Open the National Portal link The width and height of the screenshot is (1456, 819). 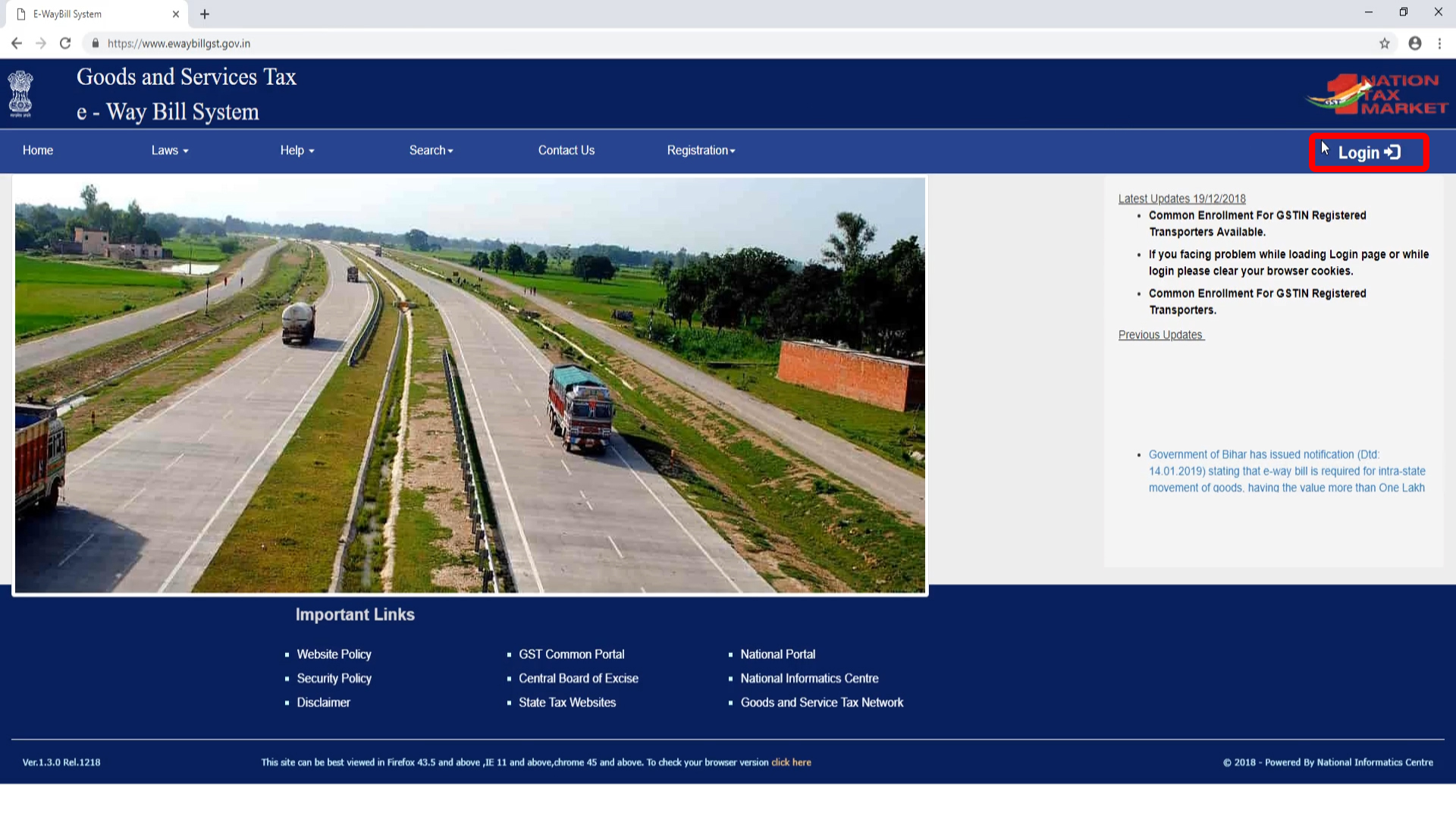tap(777, 654)
